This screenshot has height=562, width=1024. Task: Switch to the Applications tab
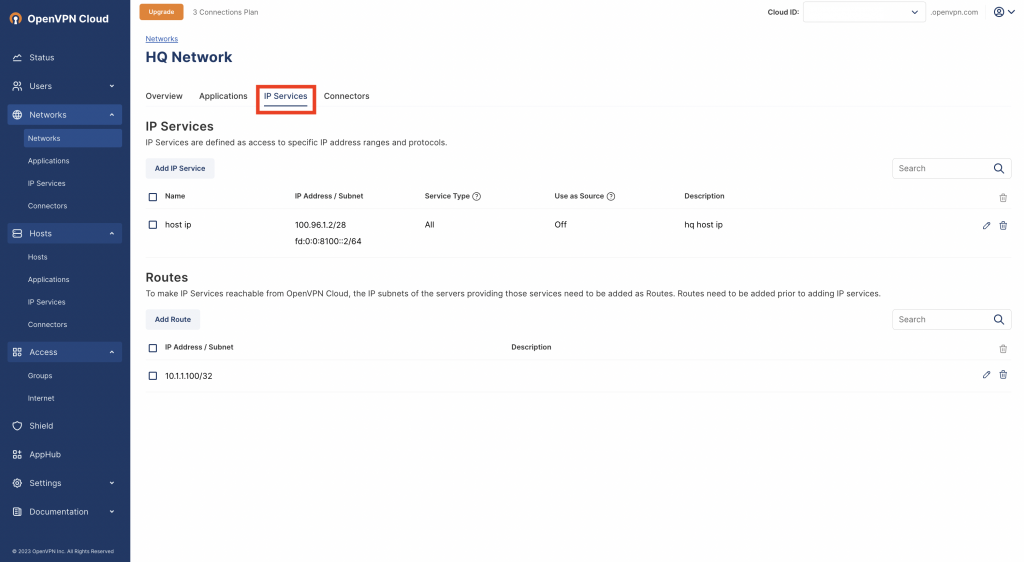pyautogui.click(x=223, y=96)
